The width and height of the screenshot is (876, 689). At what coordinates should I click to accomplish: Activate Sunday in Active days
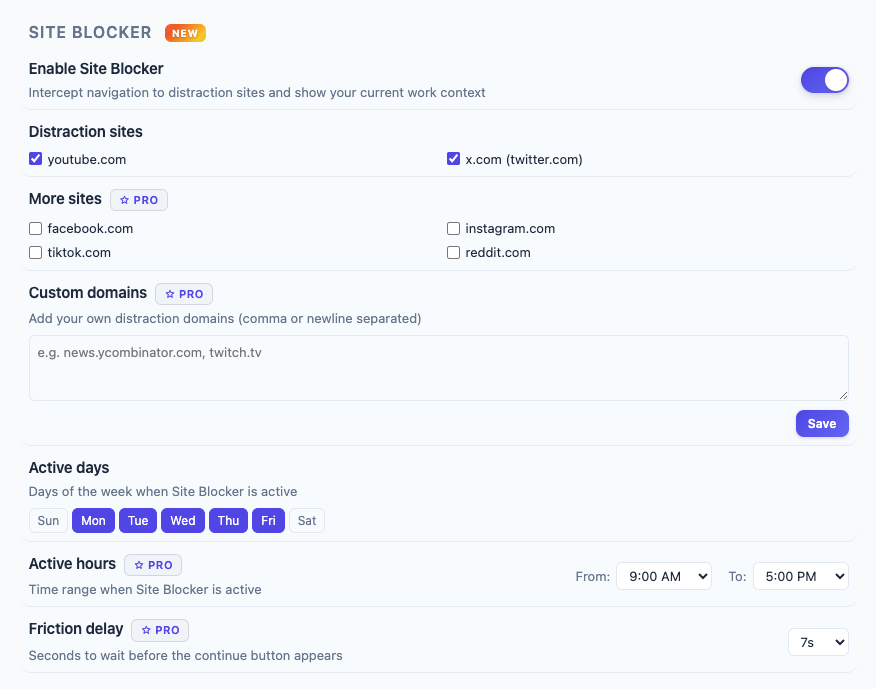48,520
